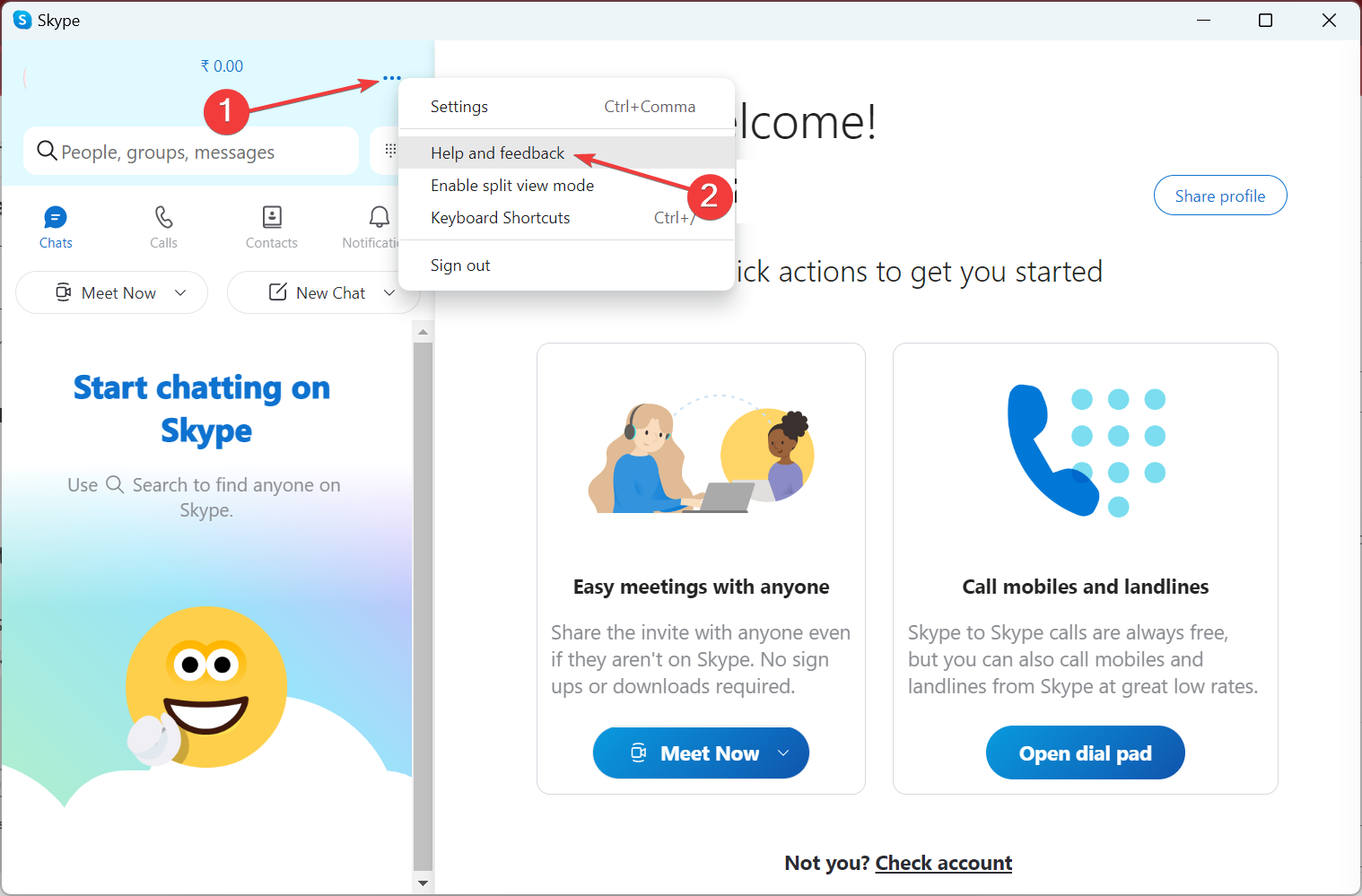Viewport: 1362px width, 896px height.
Task: Click the blue Meet Now card button
Action: coord(701,752)
